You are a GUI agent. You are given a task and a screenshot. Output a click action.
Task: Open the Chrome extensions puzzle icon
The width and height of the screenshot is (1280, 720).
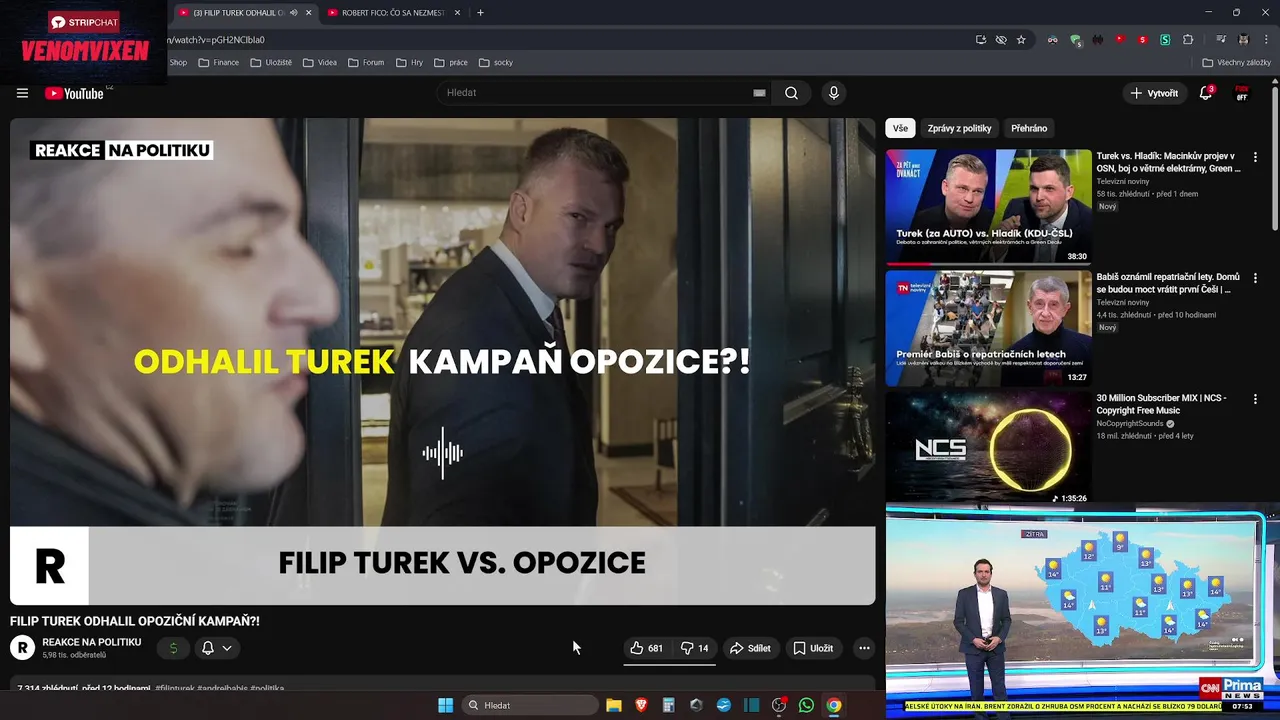tap(1188, 40)
